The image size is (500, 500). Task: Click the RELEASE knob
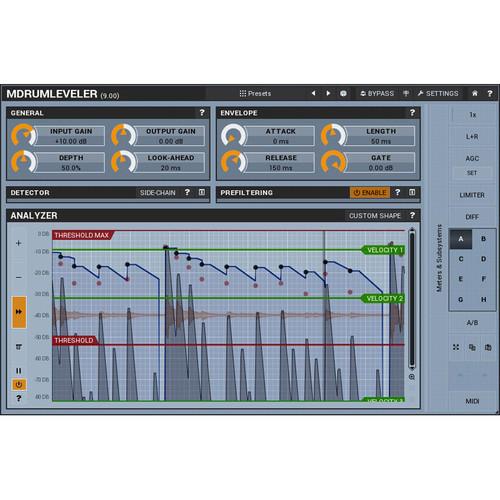tap(233, 162)
